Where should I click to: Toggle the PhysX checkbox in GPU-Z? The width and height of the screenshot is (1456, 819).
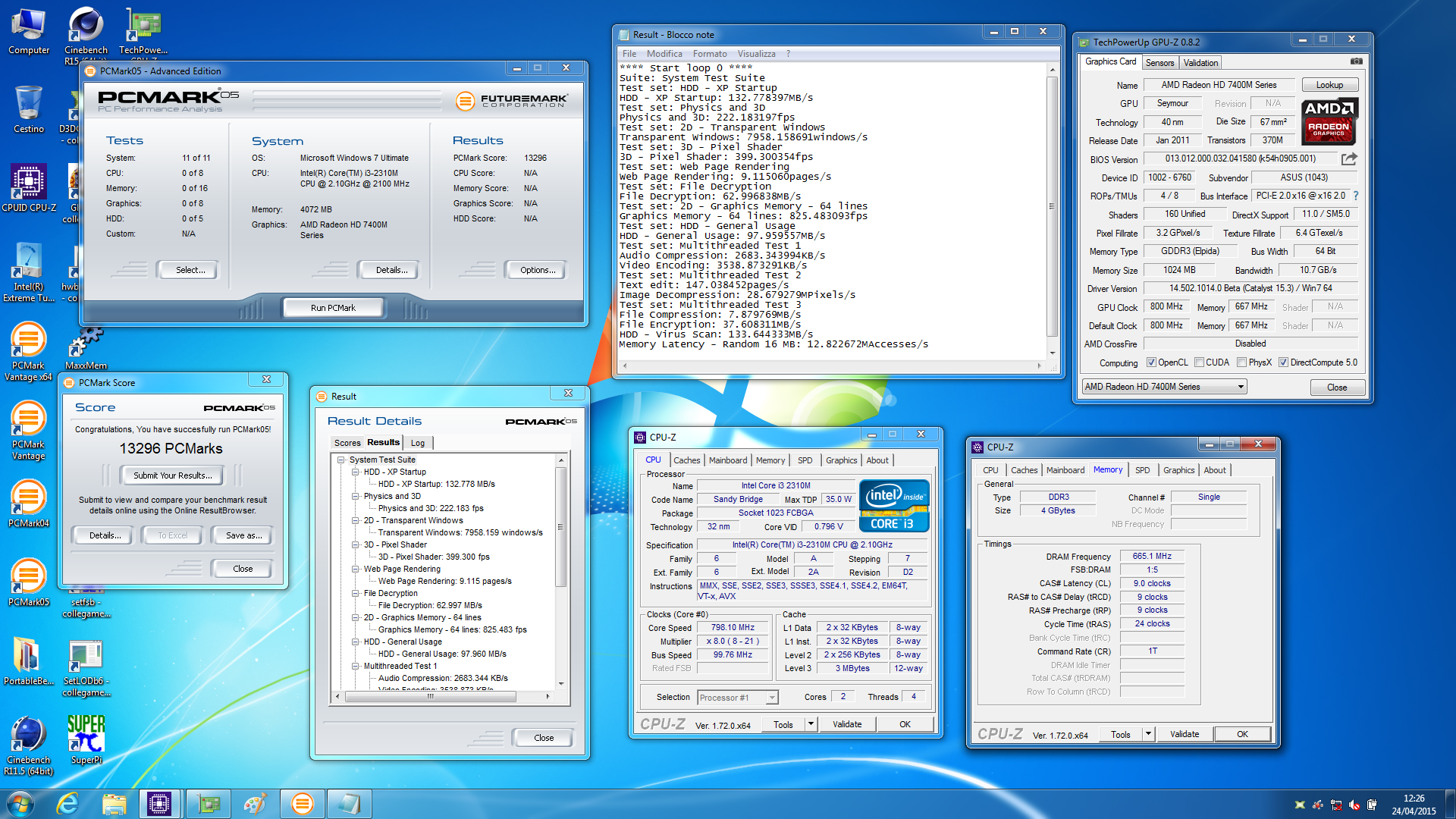coord(1241,362)
